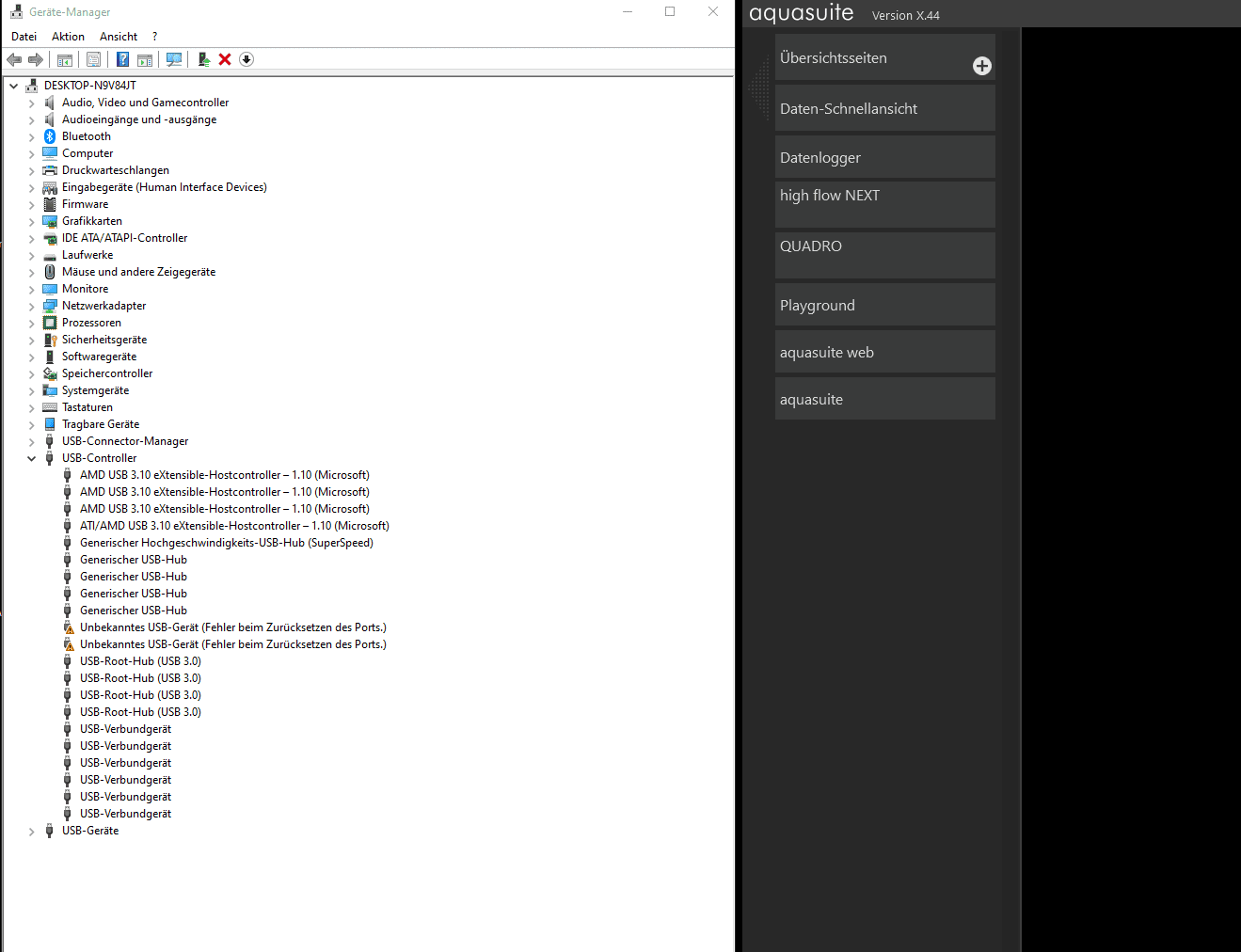Viewport: 1241px width, 952px height.
Task: Click the show/hide action pane toolbar icon
Action: coord(145,59)
